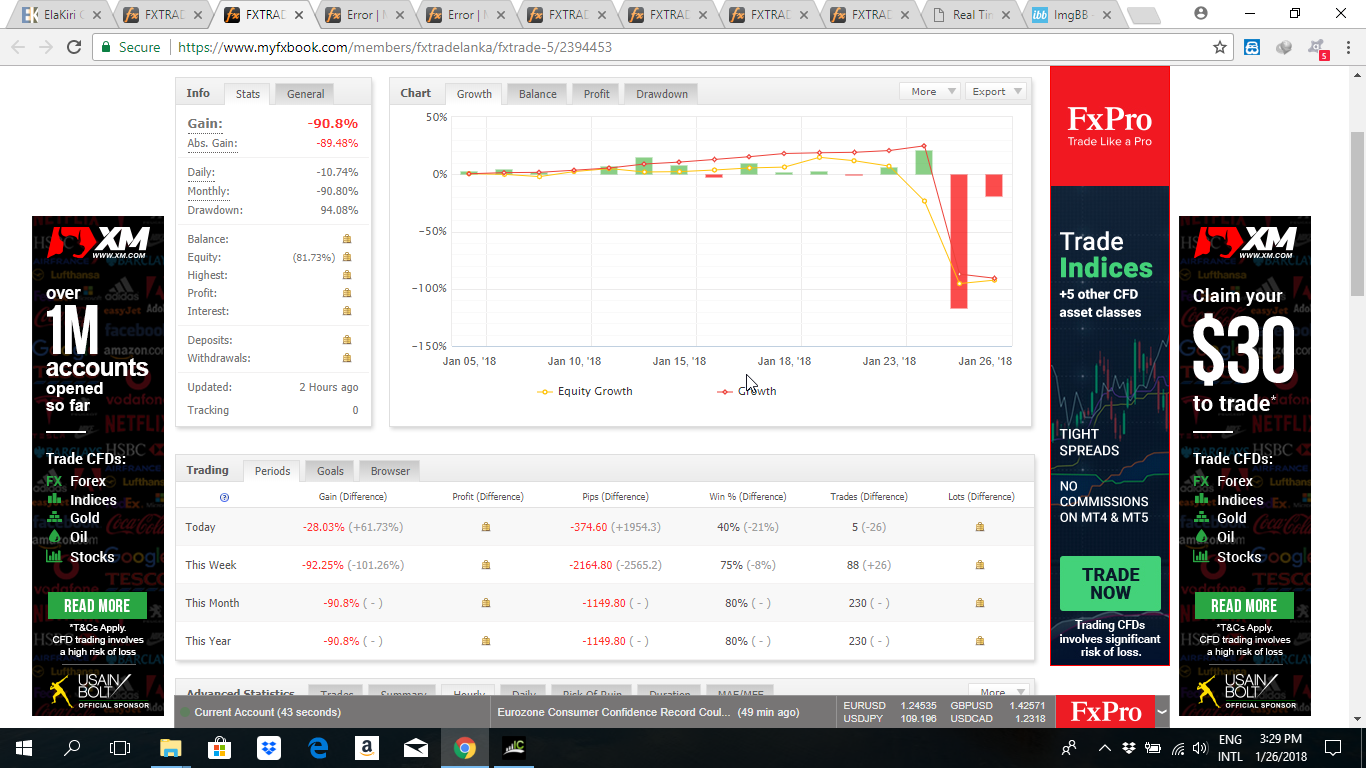Open the Goals tab in Trading panel
This screenshot has width=1366, height=768.
pos(330,471)
